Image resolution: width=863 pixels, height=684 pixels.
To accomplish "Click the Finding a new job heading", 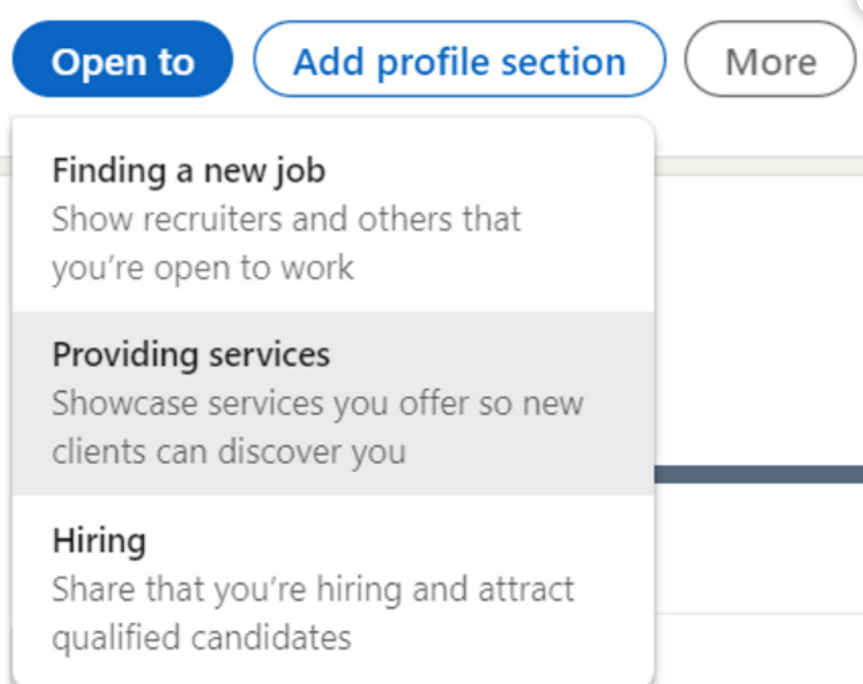I will click(189, 171).
